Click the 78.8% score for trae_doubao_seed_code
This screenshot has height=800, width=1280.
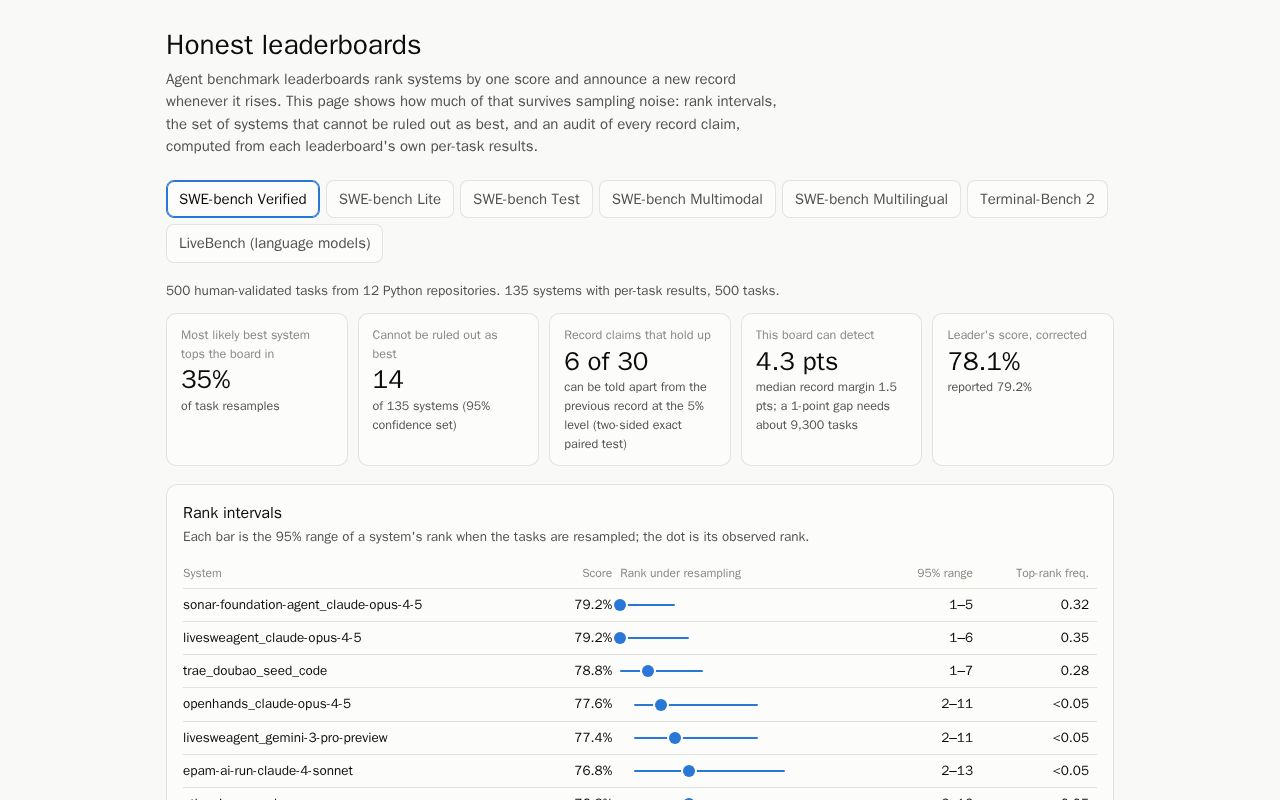click(593, 671)
